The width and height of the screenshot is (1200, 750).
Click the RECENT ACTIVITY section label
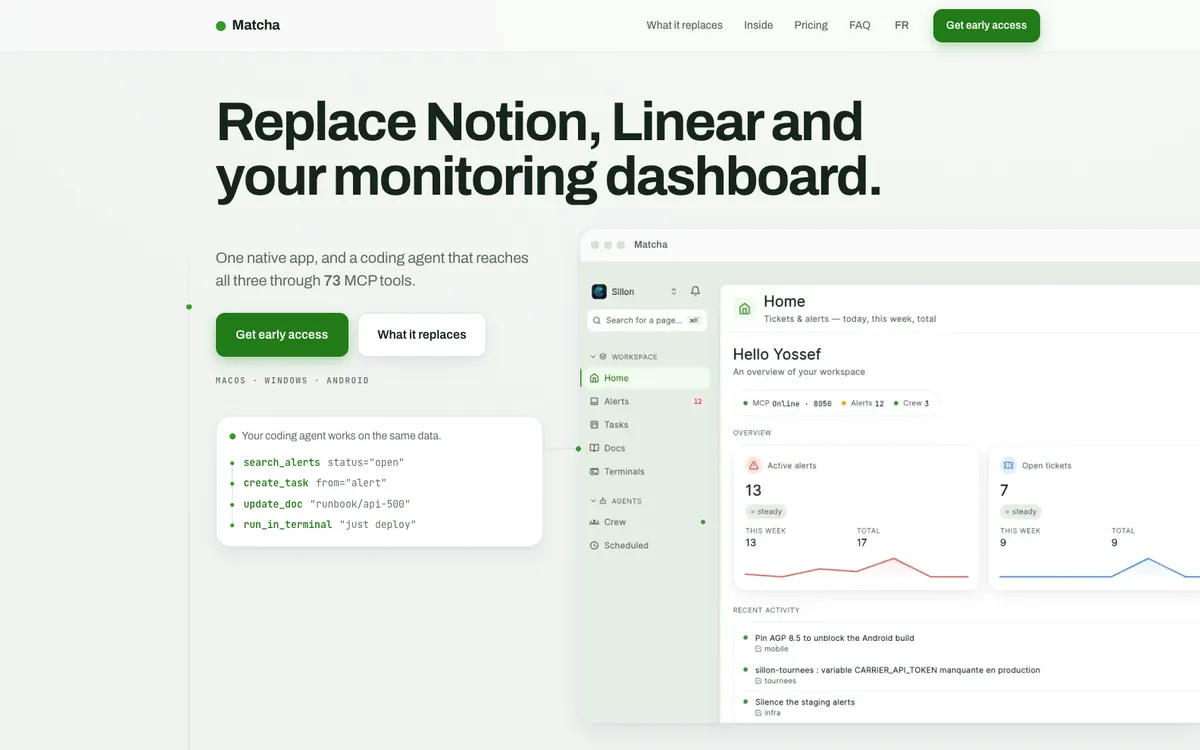pyautogui.click(x=766, y=610)
